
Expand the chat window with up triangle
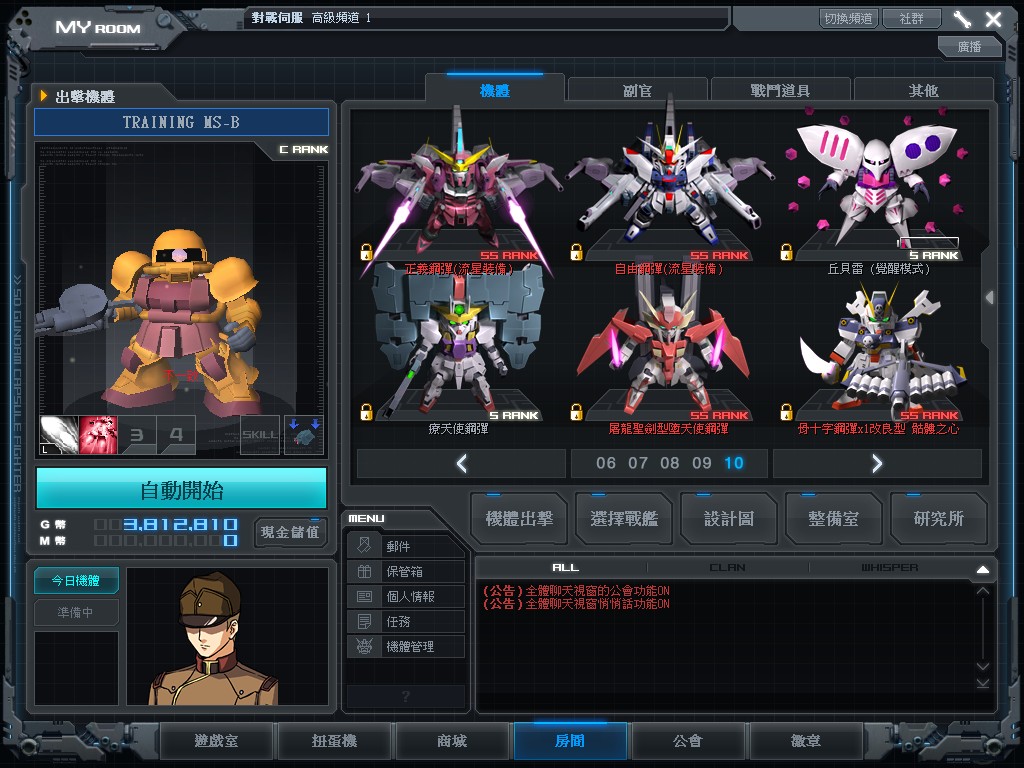point(983,569)
